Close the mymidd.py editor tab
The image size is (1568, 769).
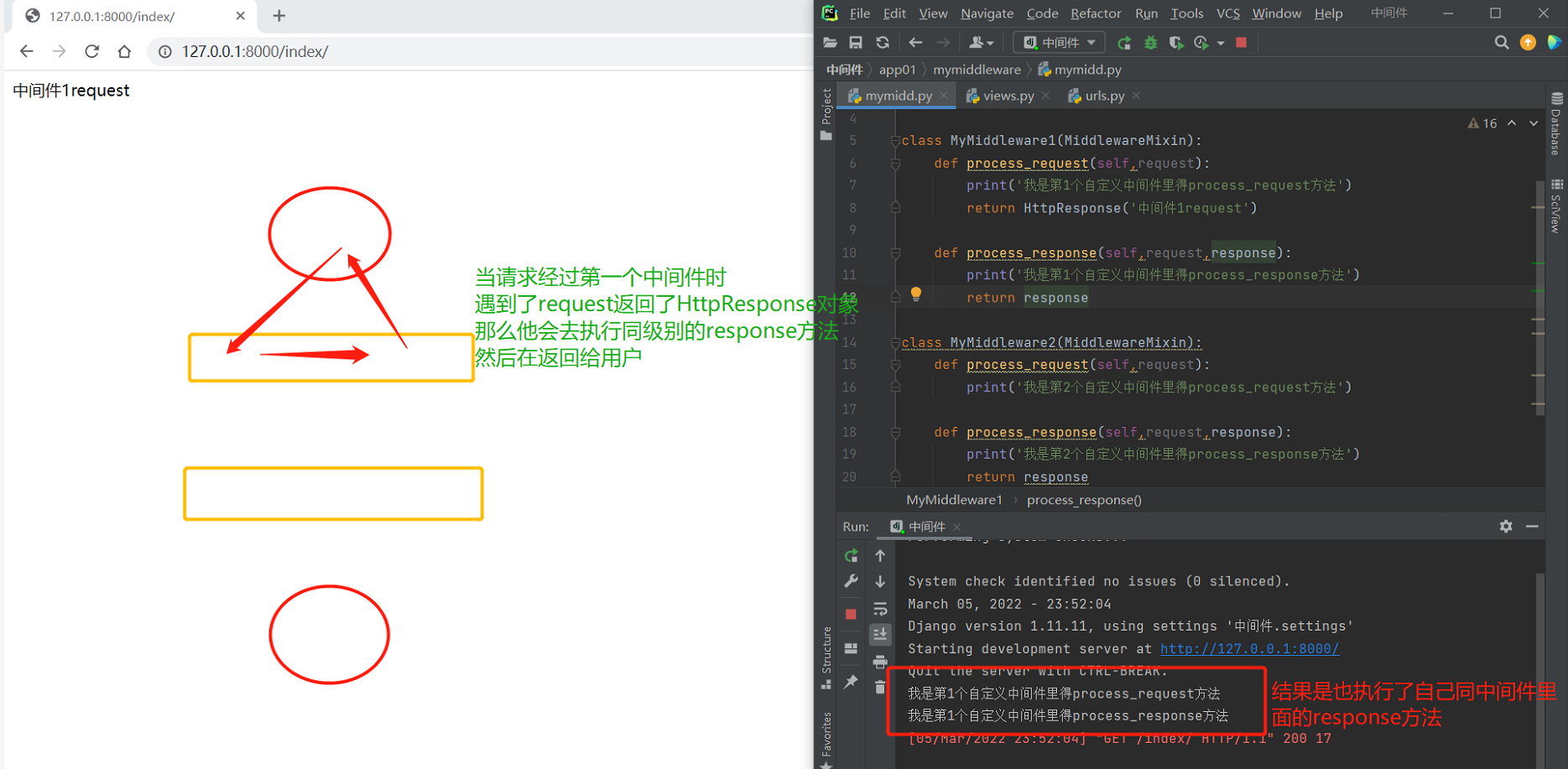[944, 96]
